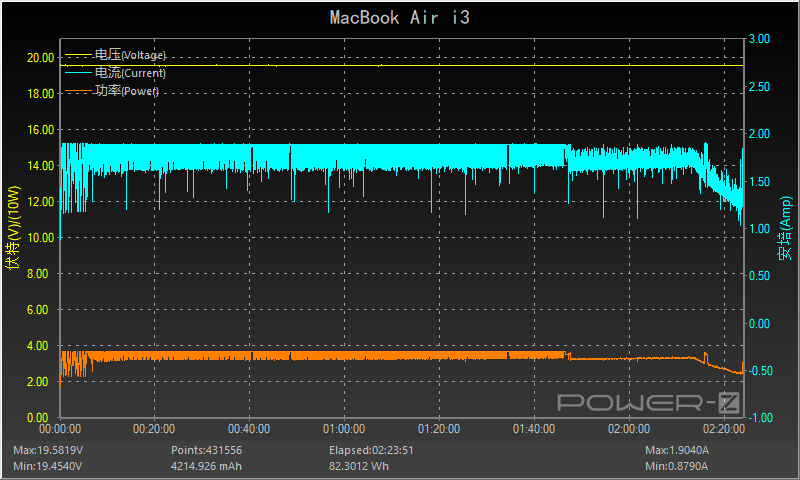Toggle the 功率(Power) legend entry
This screenshot has width=800, height=480.
click(x=127, y=91)
